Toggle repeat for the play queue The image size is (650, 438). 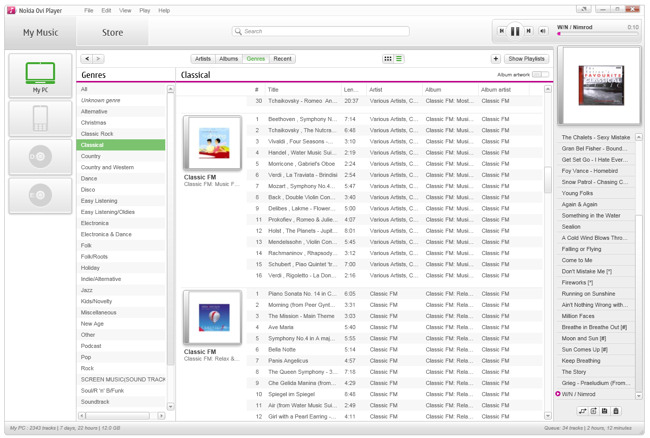point(594,411)
